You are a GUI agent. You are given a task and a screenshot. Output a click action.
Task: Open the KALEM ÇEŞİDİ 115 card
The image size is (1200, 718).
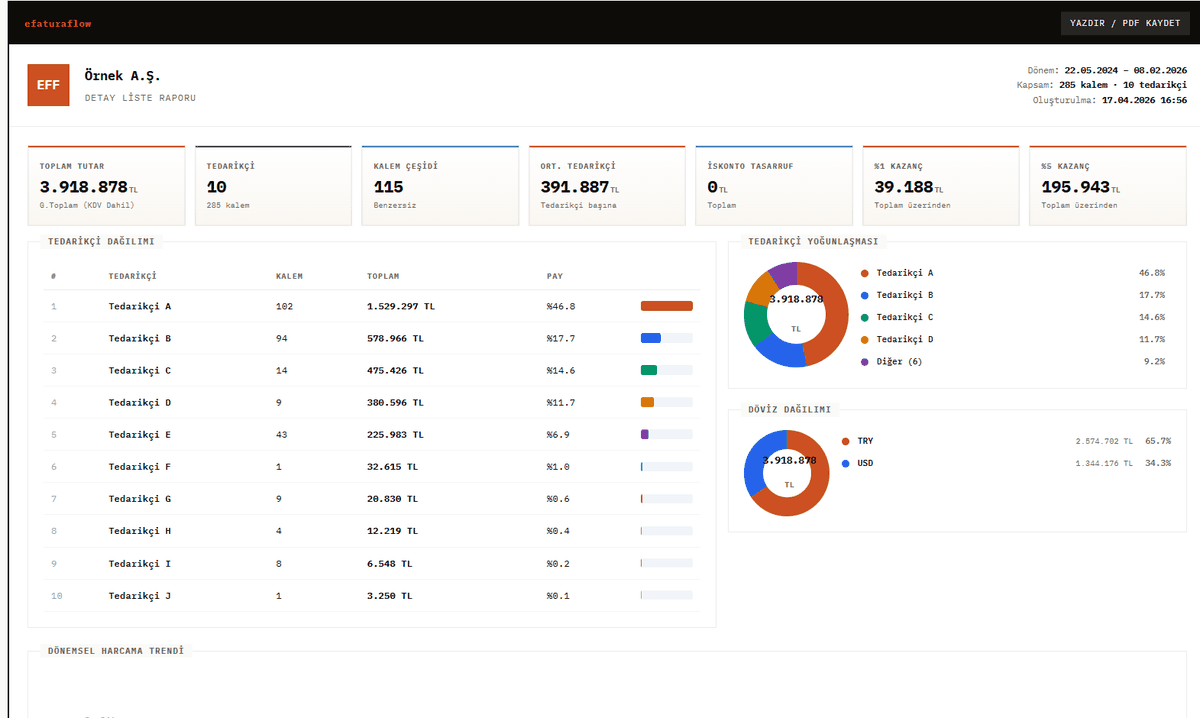coord(440,186)
